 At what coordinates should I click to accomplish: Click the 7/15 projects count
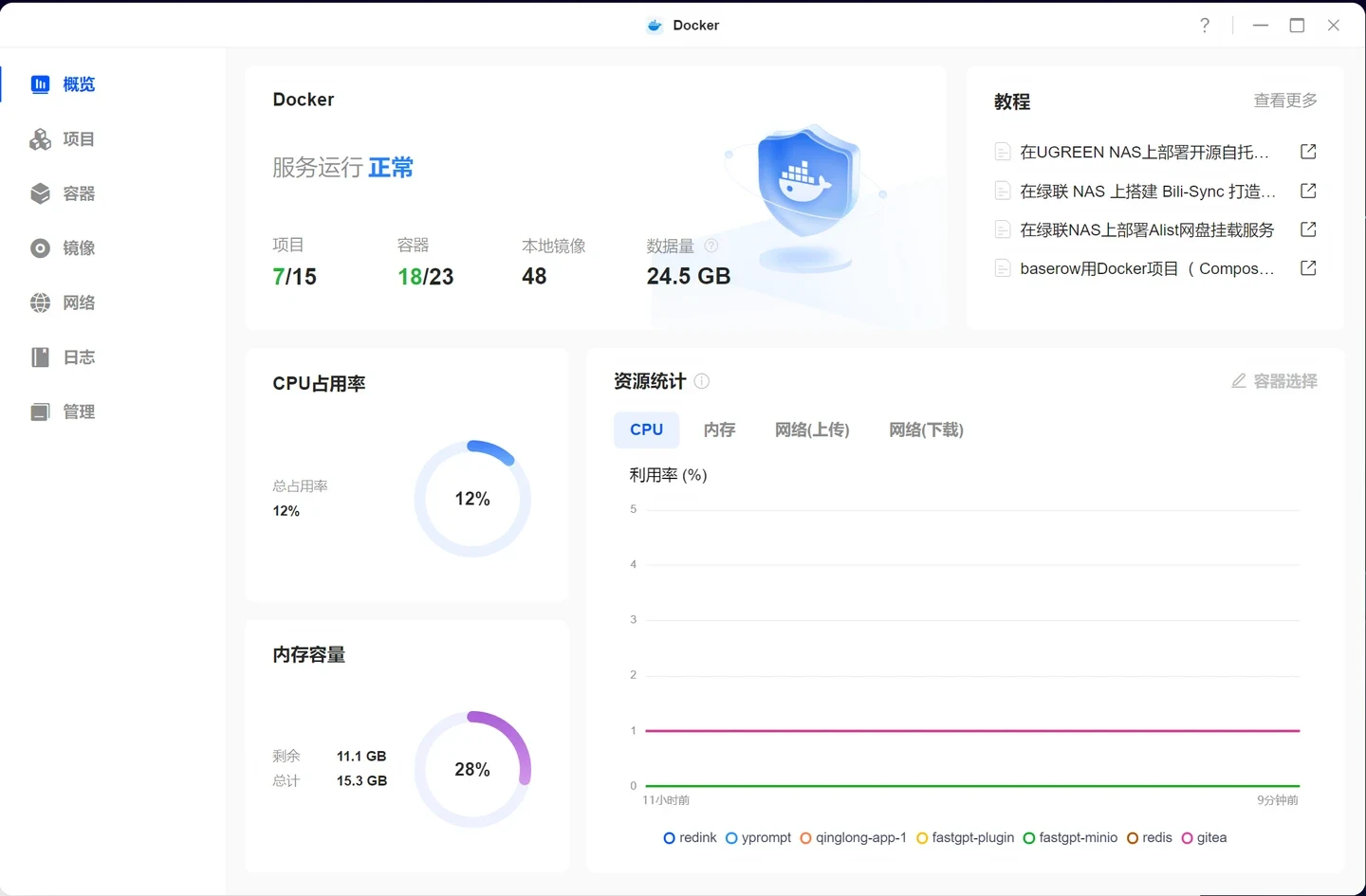coord(294,277)
